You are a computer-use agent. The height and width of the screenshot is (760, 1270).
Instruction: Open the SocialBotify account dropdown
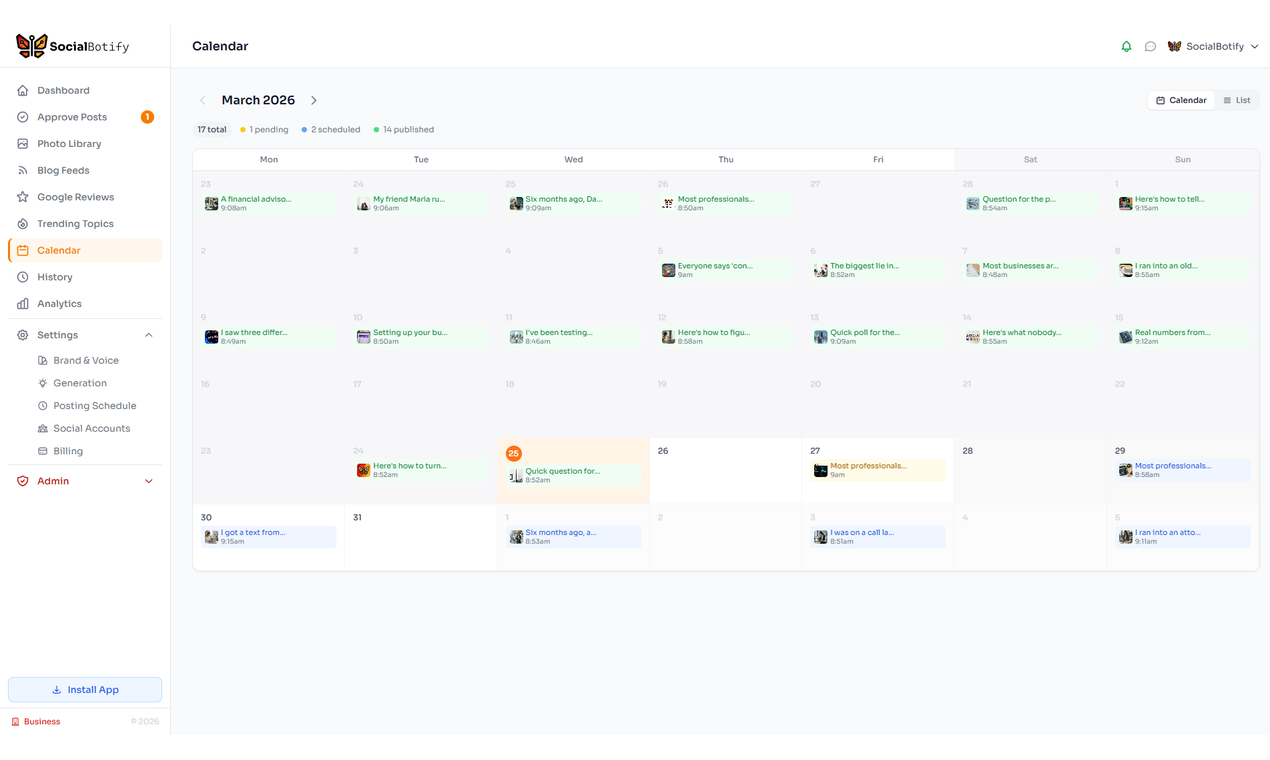[1213, 46]
